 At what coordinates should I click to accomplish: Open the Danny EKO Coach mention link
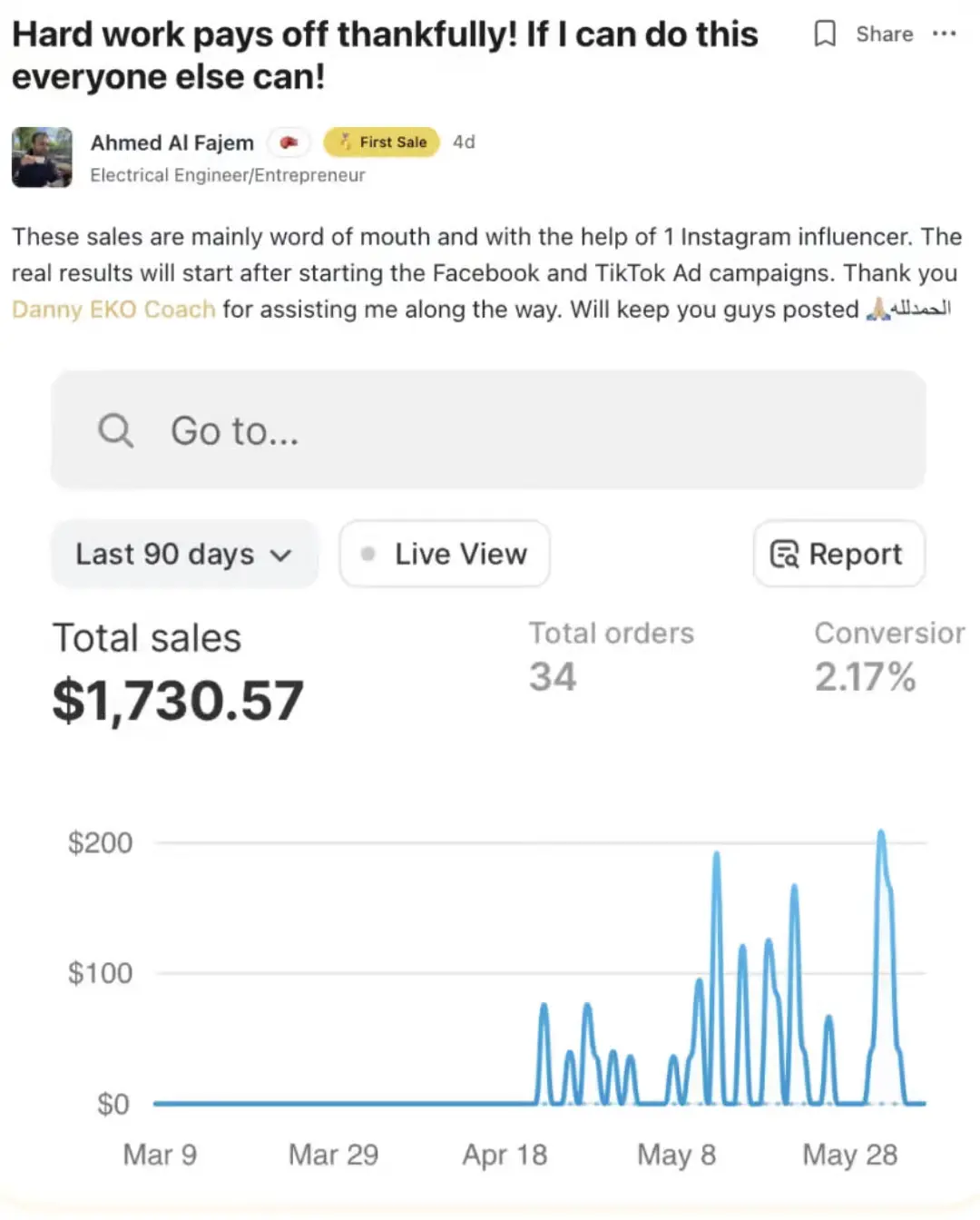coord(113,310)
